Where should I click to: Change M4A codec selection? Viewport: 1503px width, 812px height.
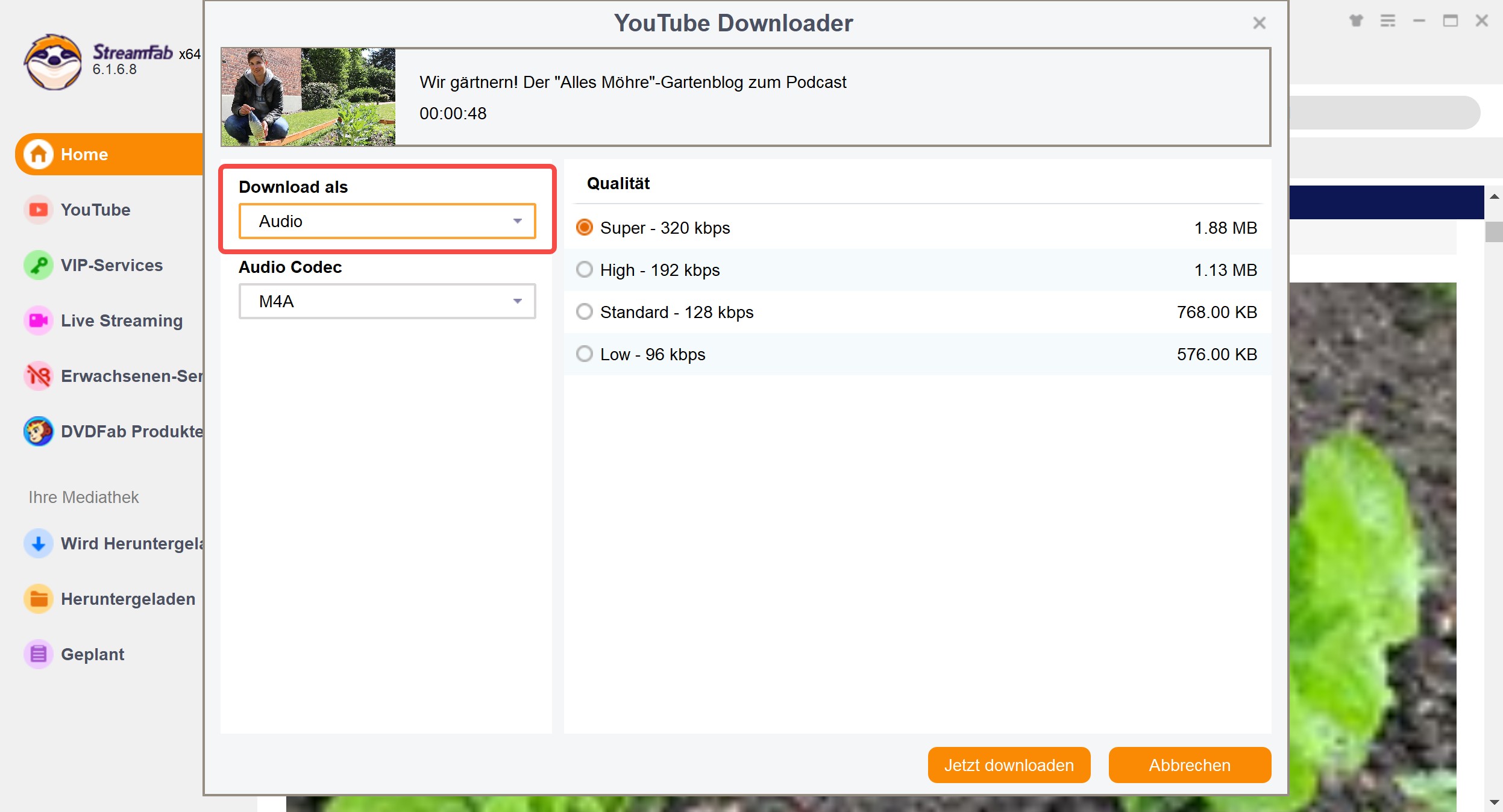pyautogui.click(x=389, y=301)
